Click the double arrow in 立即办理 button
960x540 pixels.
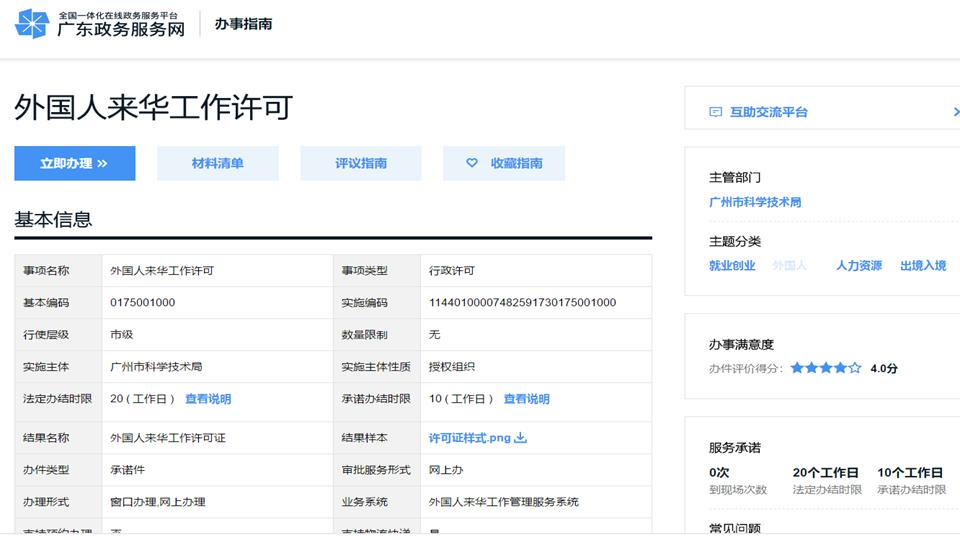point(102,164)
